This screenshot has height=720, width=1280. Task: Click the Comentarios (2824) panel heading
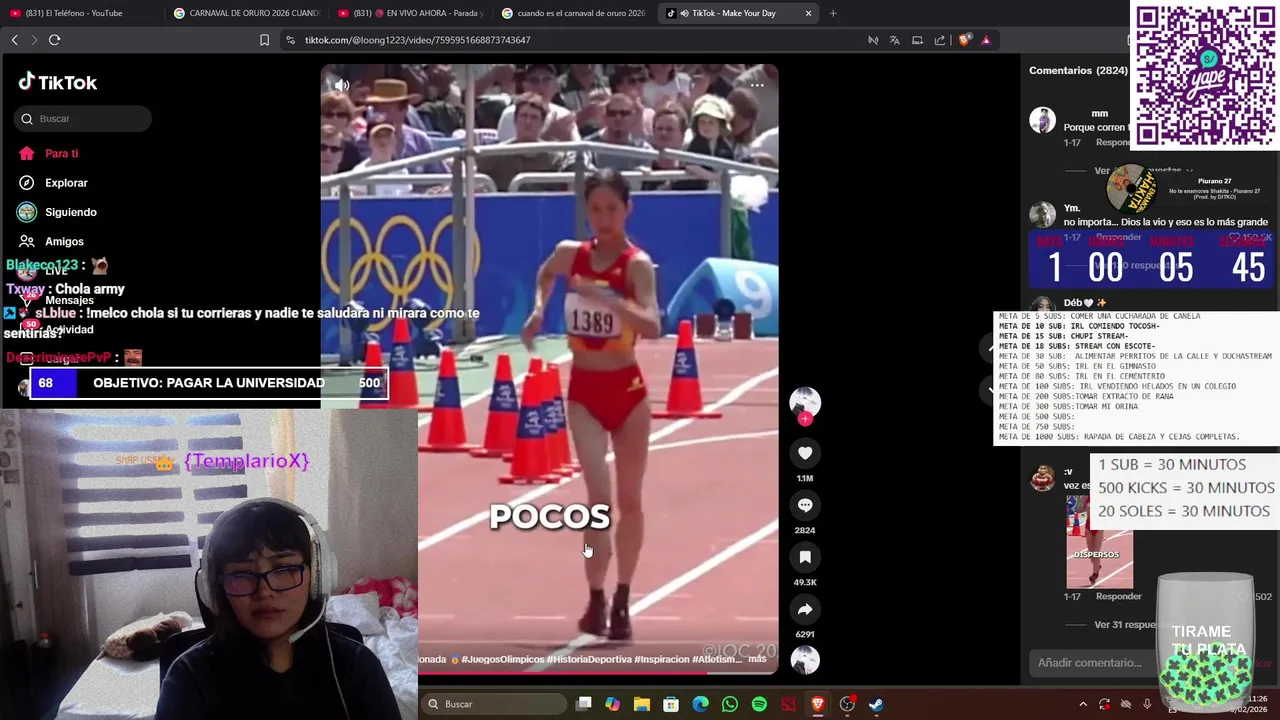pyautogui.click(x=1078, y=70)
